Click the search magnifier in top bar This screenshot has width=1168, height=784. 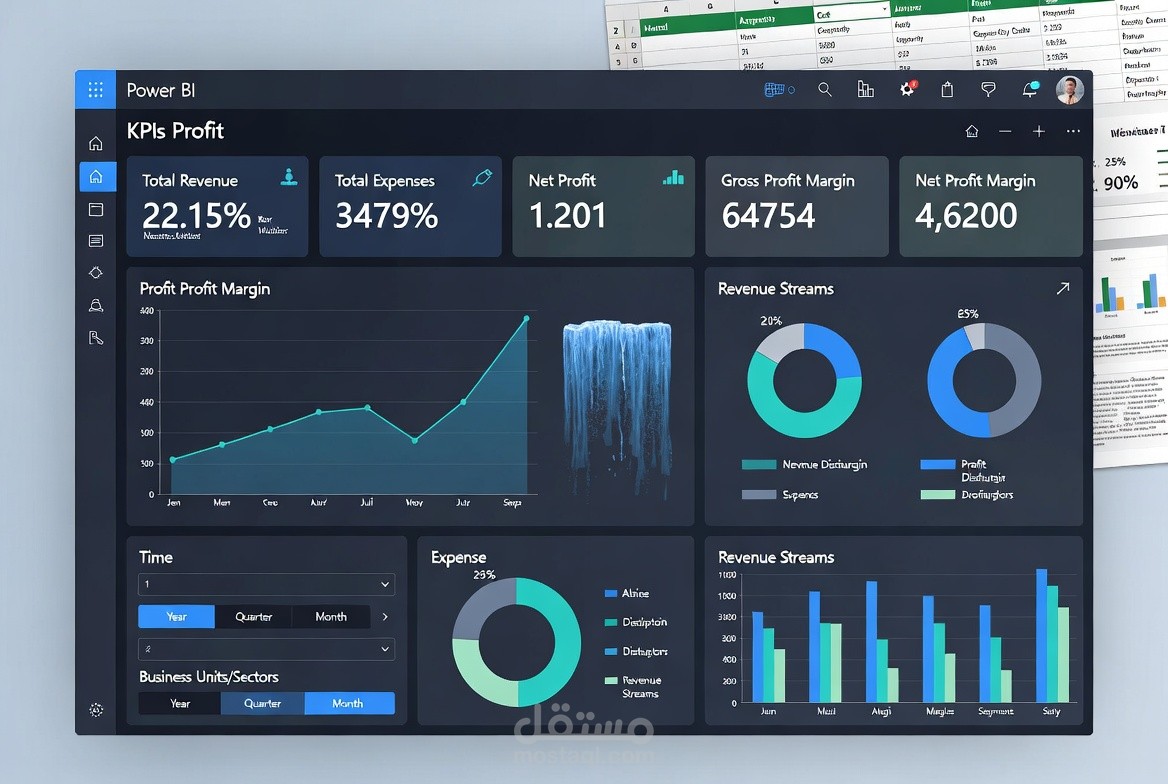[825, 89]
